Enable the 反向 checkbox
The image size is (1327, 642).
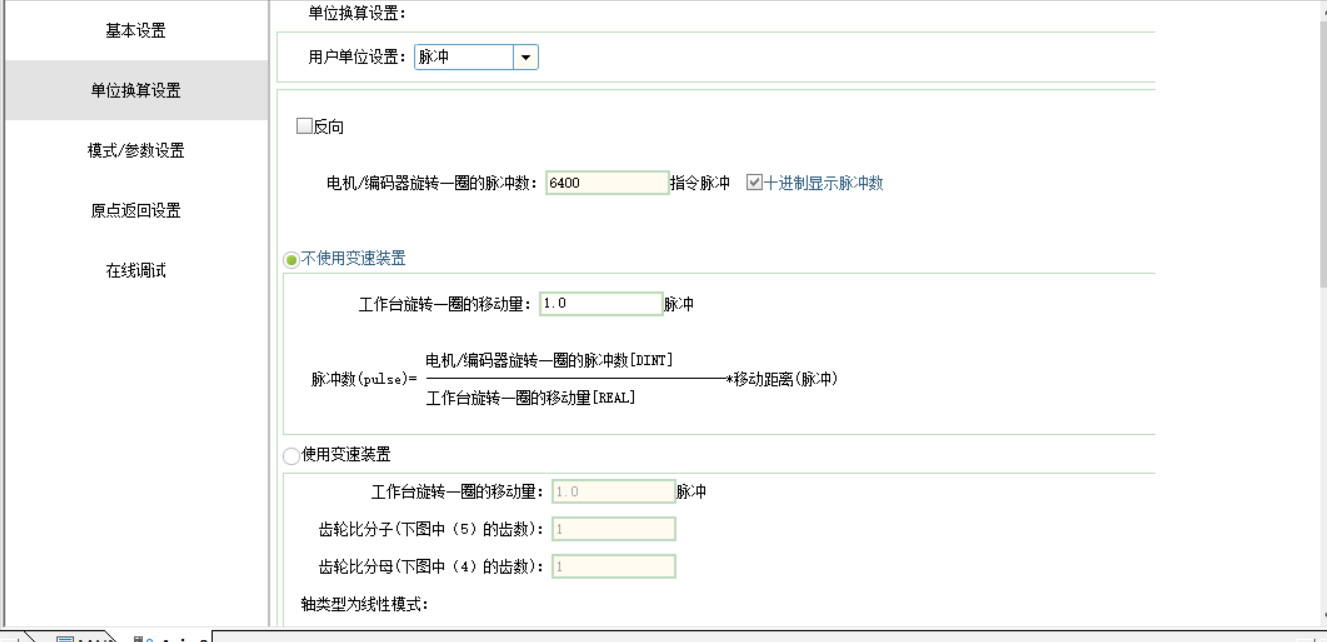pos(305,127)
